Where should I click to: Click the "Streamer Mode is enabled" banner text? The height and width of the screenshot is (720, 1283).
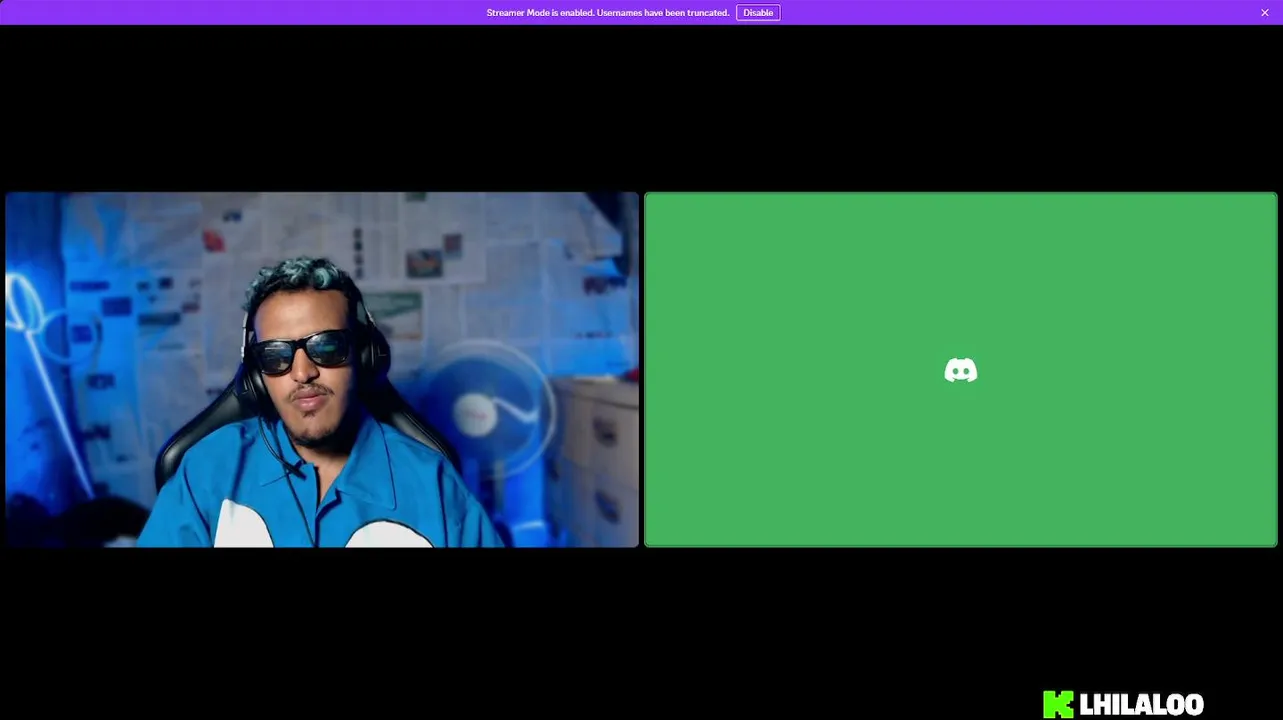click(608, 13)
